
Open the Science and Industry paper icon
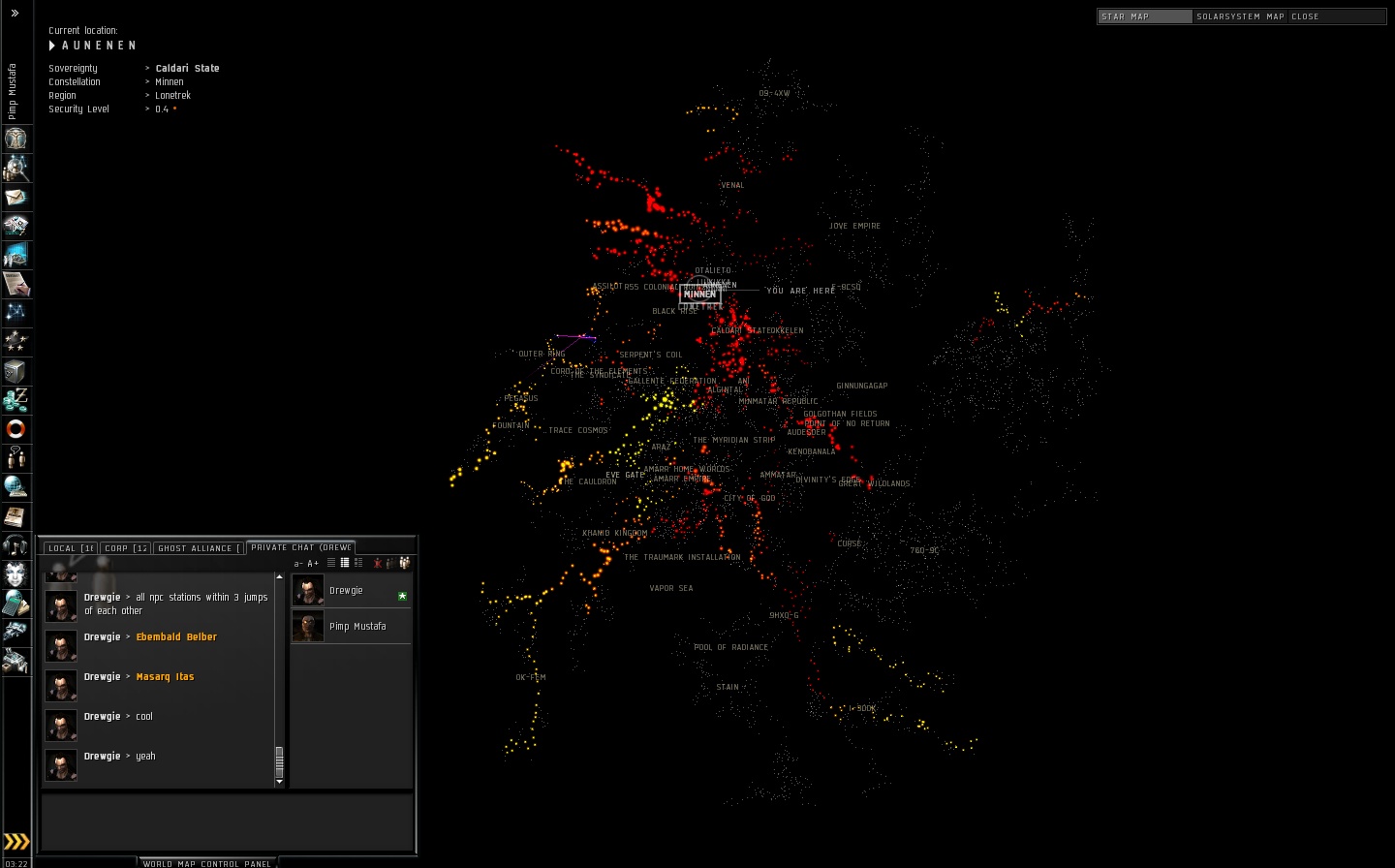(x=15, y=284)
